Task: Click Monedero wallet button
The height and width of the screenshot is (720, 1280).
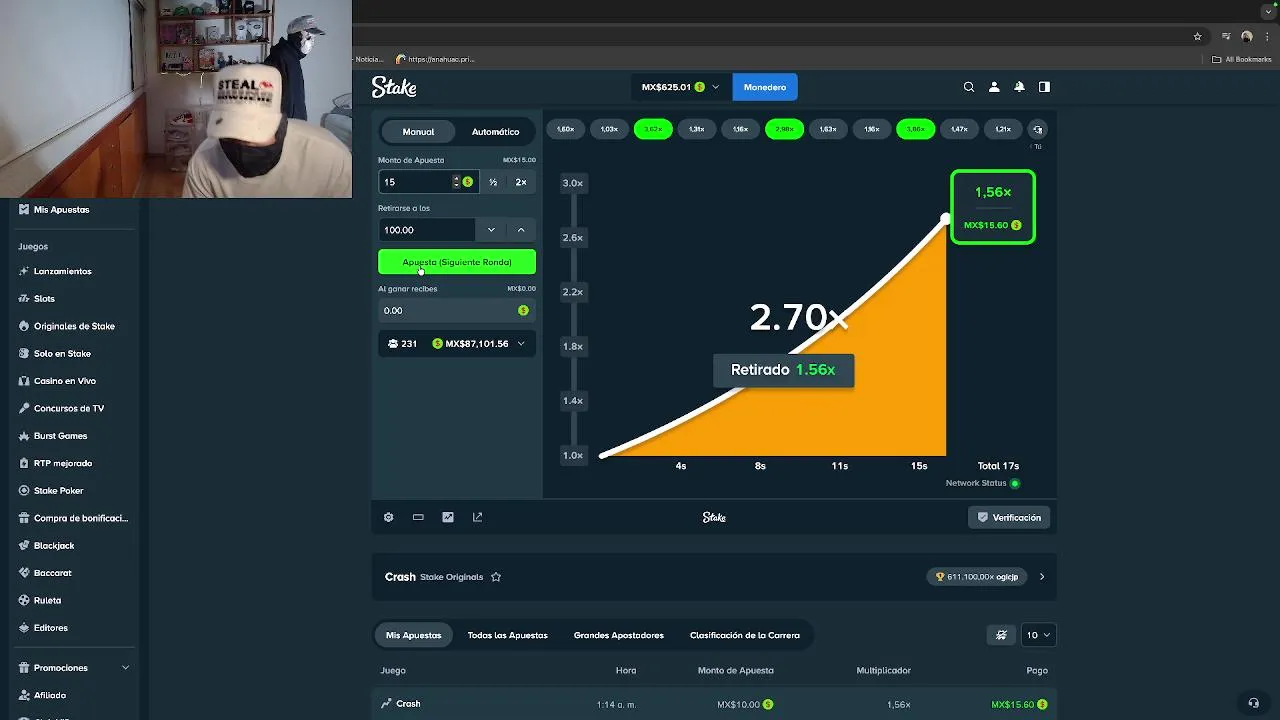Action: [x=765, y=87]
